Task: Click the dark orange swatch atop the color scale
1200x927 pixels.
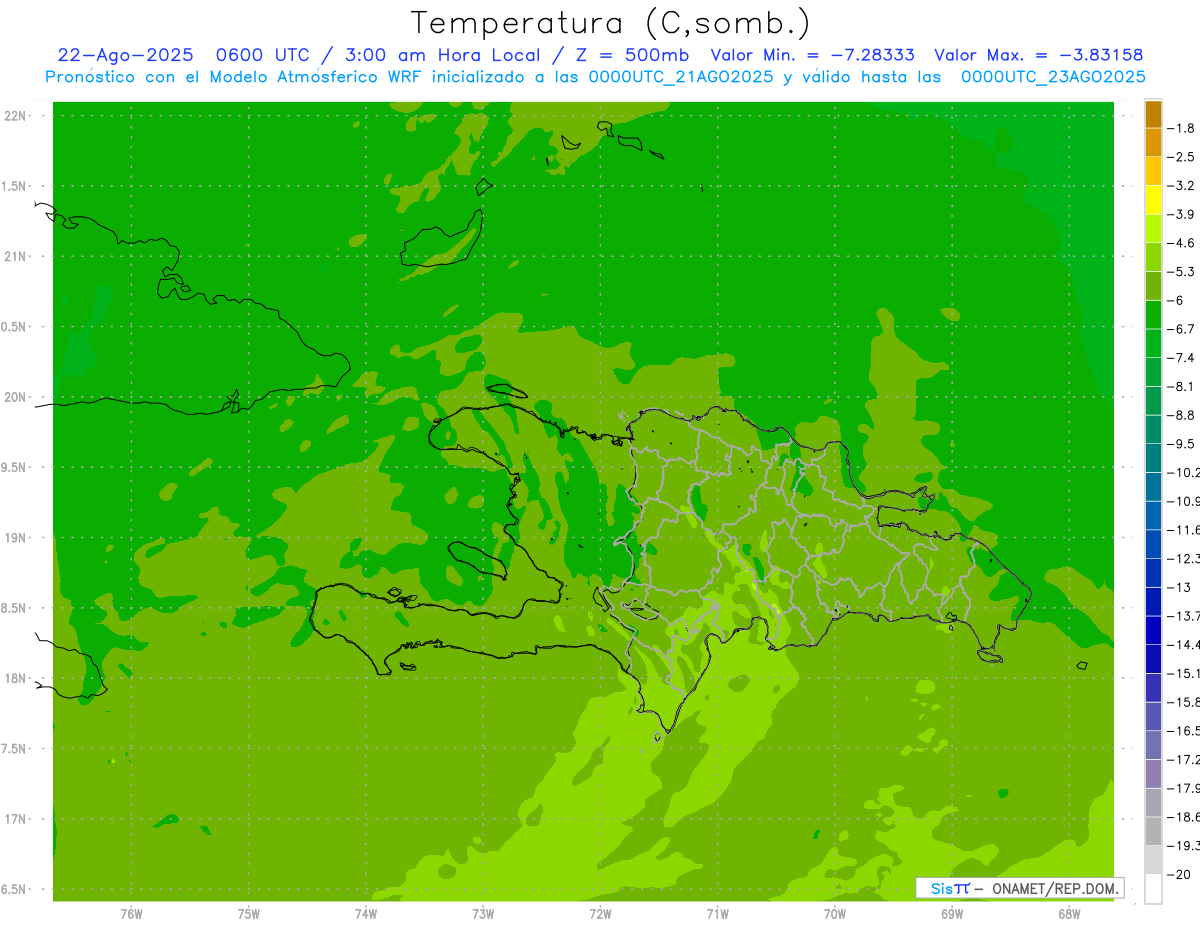Action: tap(1153, 114)
